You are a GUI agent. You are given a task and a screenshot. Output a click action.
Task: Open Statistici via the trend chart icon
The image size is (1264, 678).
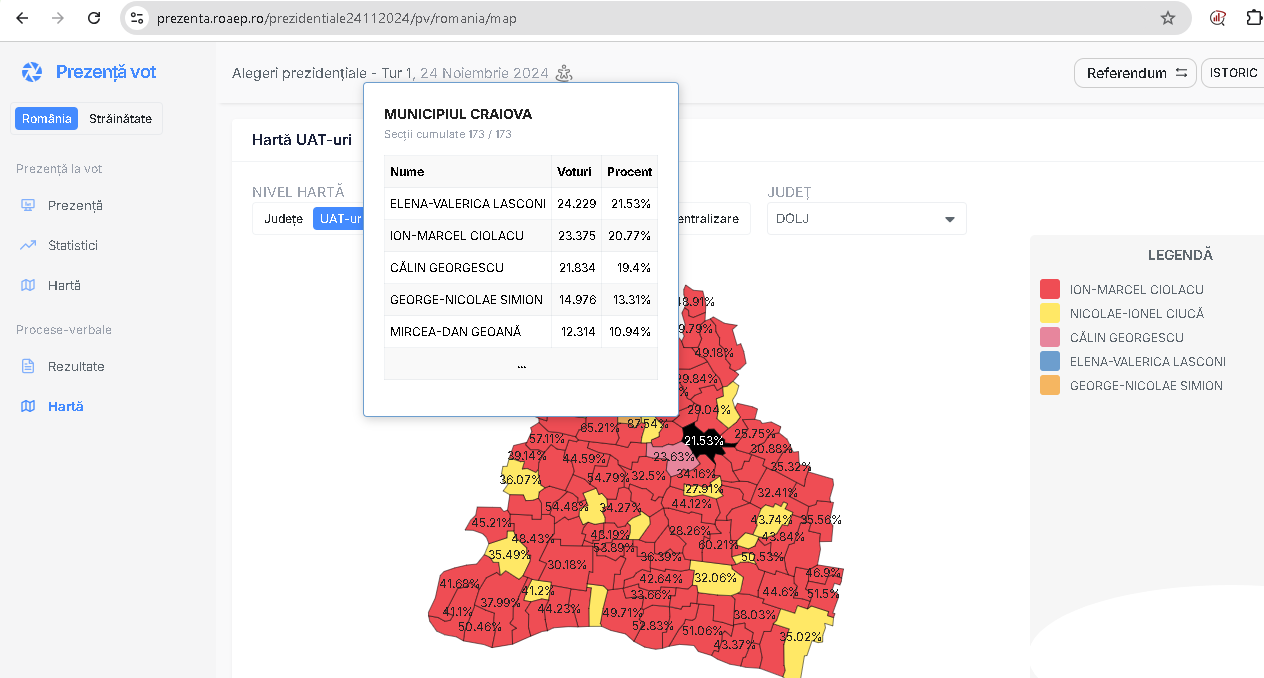pos(29,245)
